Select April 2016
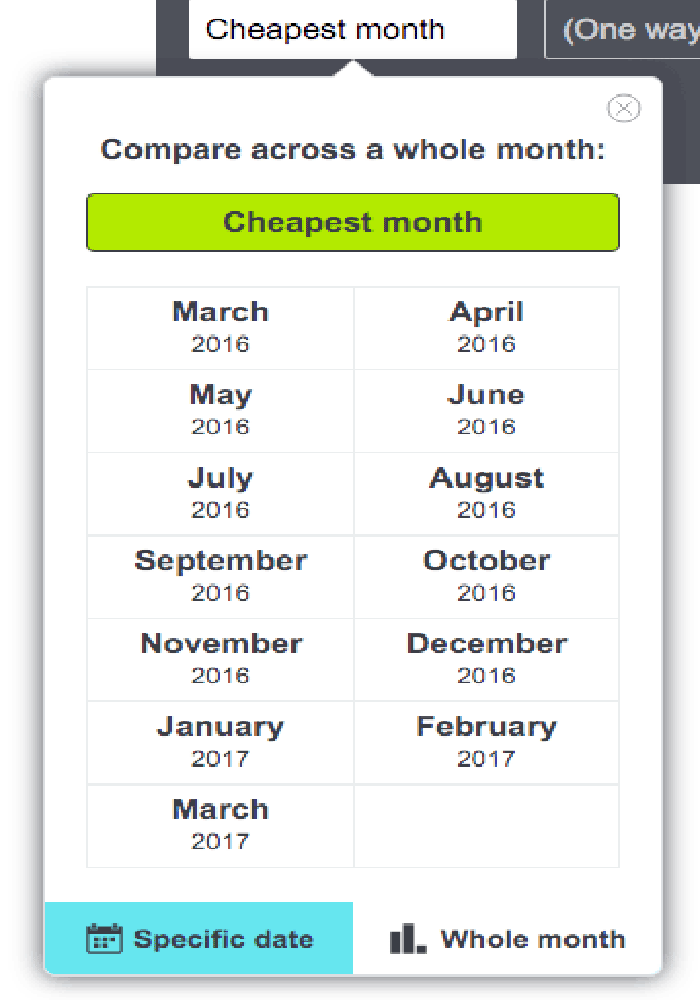The width and height of the screenshot is (700, 1000). pos(486,328)
